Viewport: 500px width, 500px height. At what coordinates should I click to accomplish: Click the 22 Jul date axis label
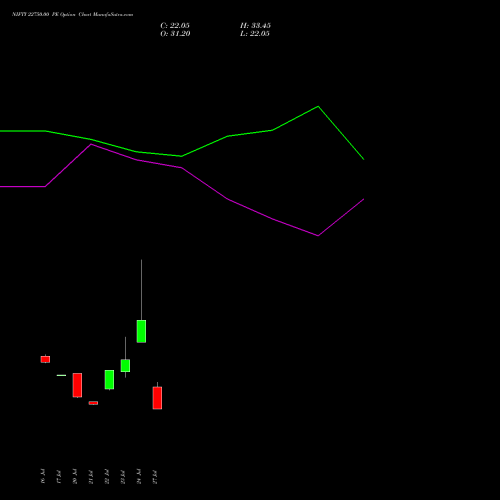tap(107, 476)
